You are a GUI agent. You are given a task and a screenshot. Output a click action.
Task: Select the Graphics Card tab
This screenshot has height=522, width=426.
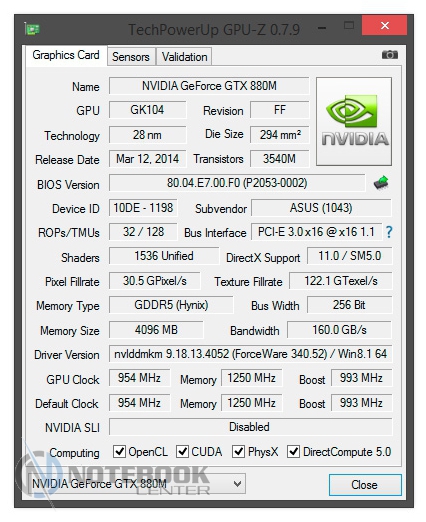click(x=66, y=55)
